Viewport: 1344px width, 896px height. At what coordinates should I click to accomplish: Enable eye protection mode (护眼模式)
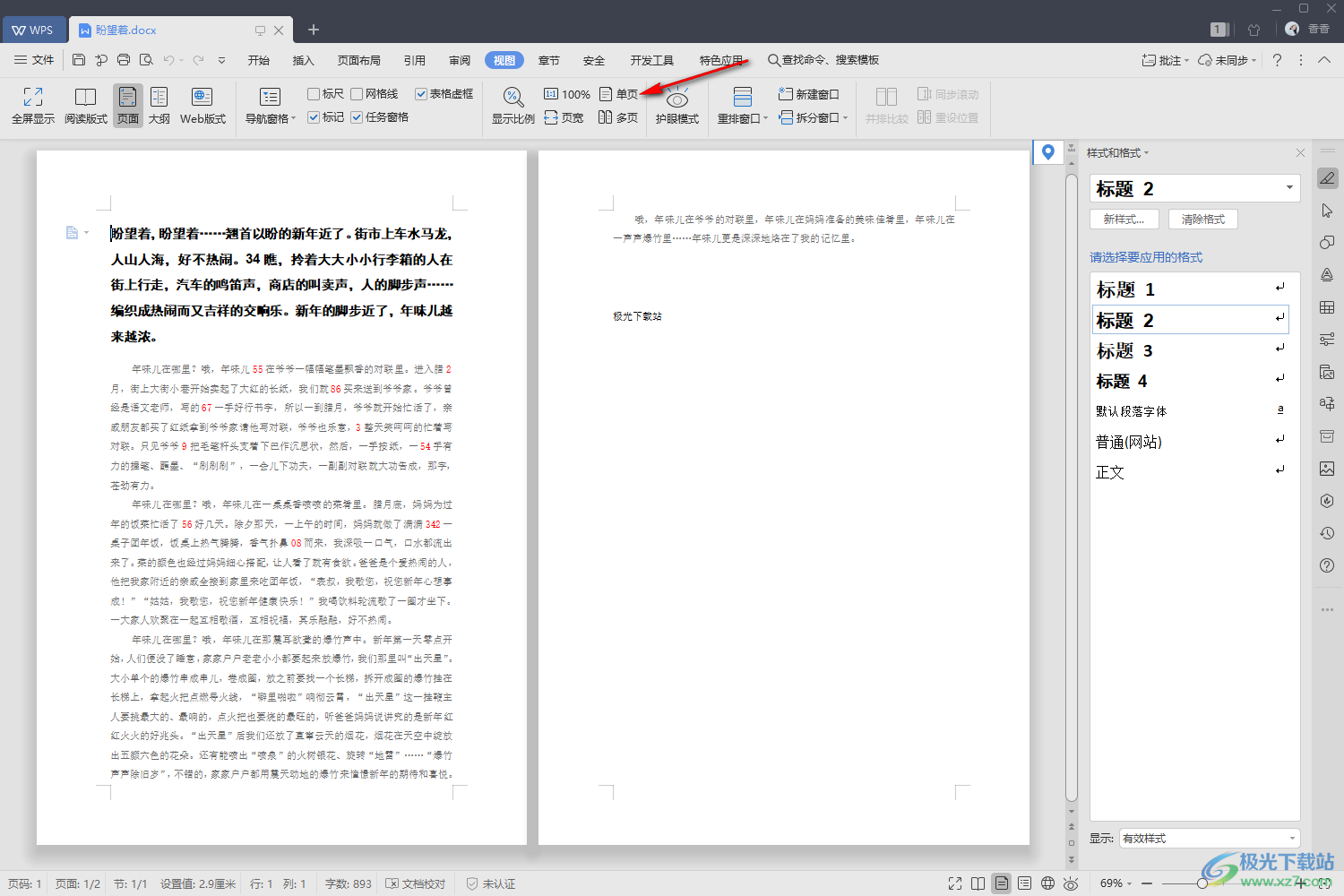677,105
